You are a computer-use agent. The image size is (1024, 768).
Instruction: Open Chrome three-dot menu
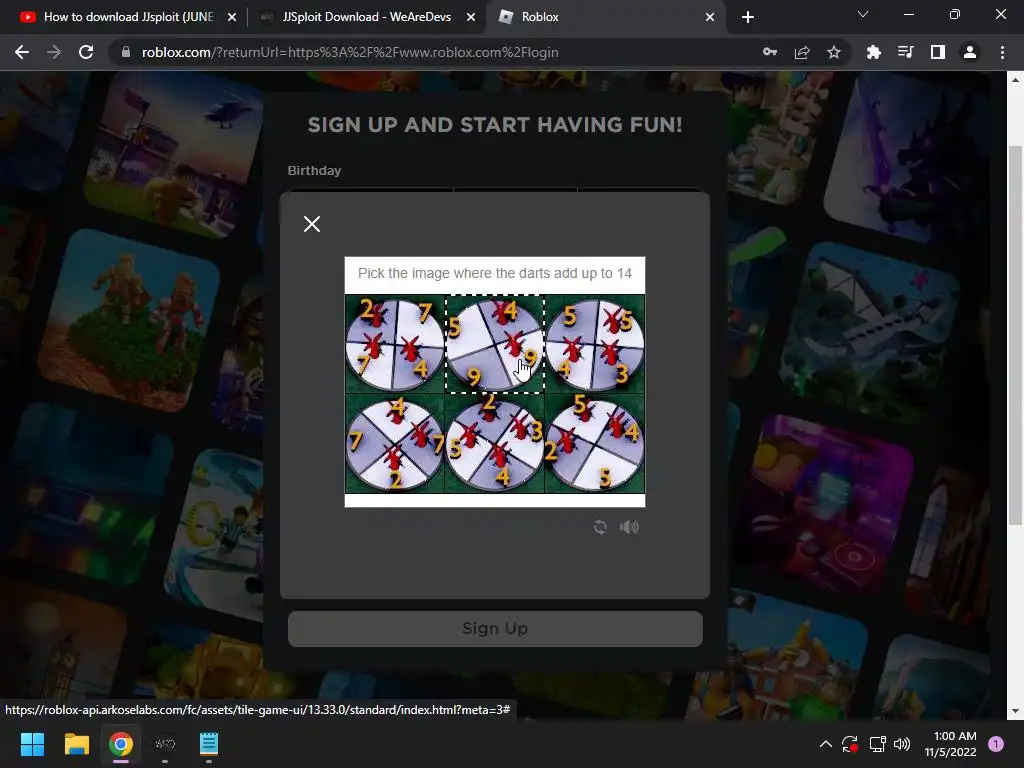pyautogui.click(x=1002, y=52)
